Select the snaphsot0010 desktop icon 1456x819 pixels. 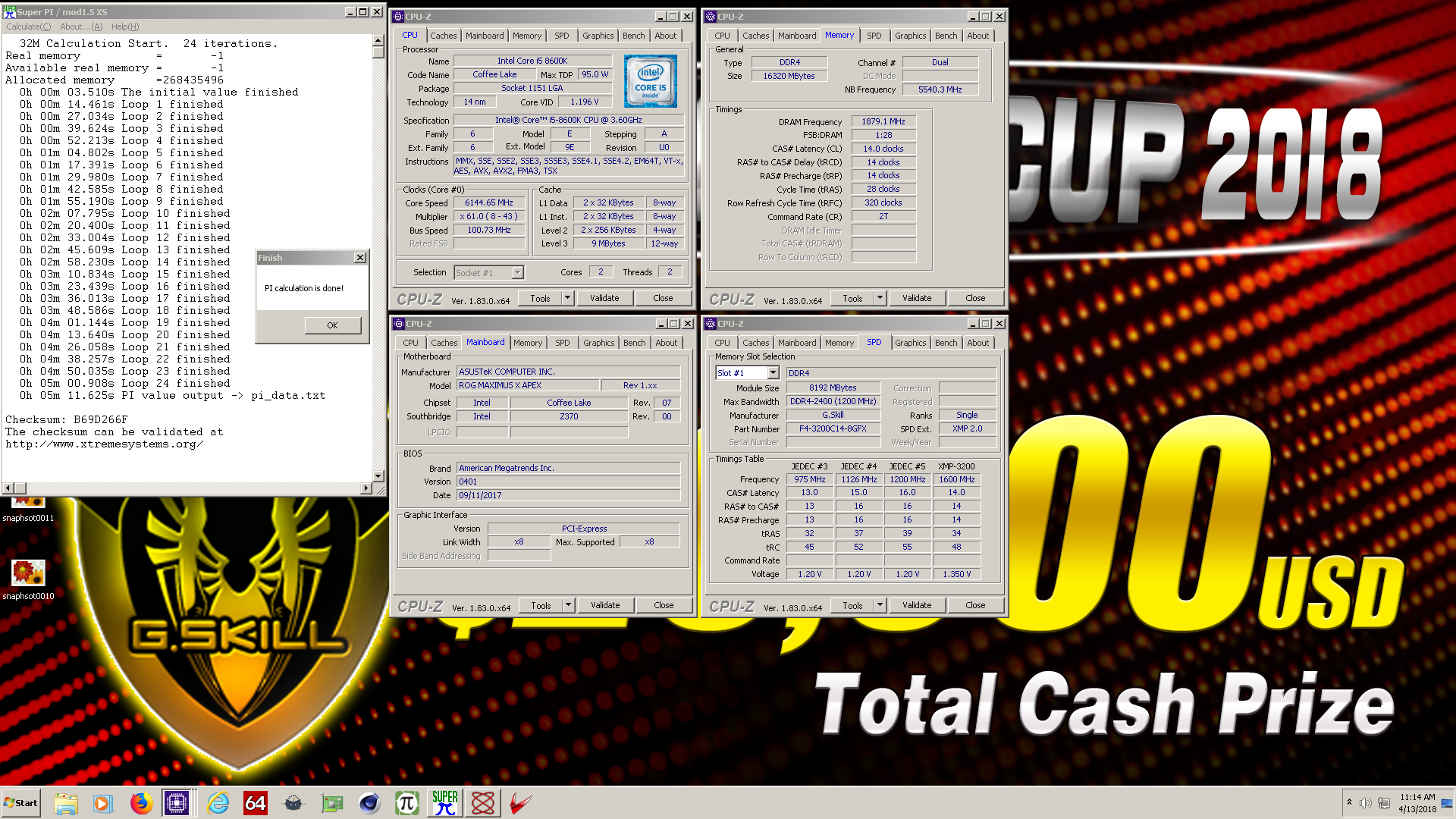tap(28, 579)
